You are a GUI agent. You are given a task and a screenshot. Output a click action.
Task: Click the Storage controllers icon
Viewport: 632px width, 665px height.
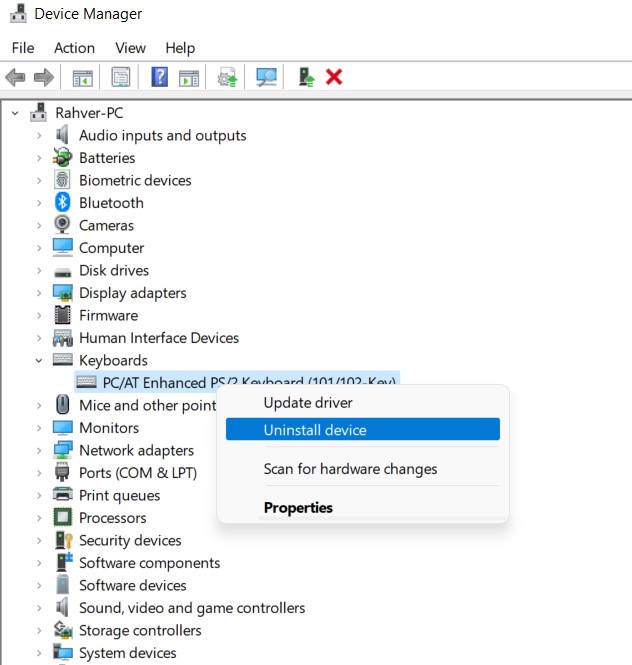pos(63,630)
